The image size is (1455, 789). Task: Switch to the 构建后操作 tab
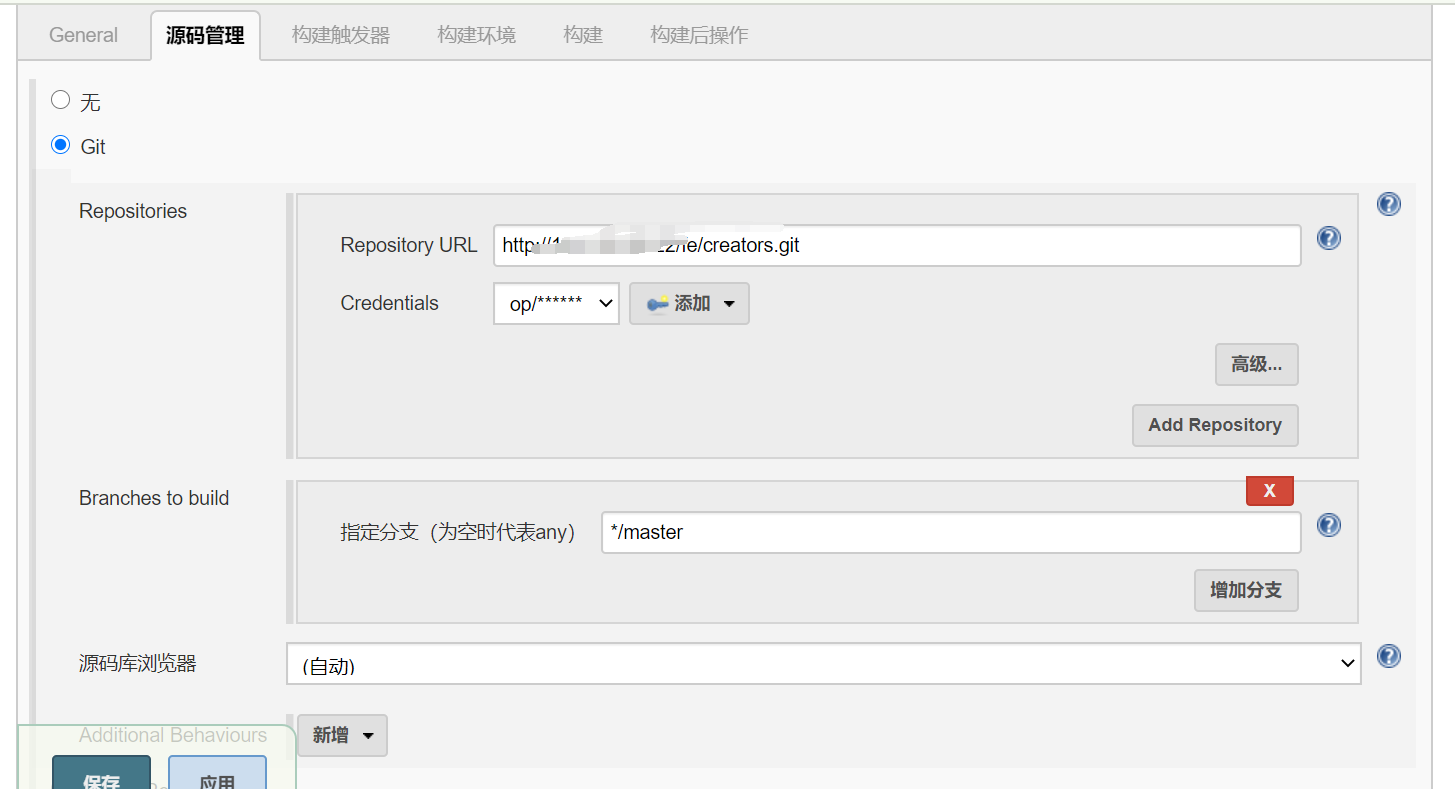point(699,35)
